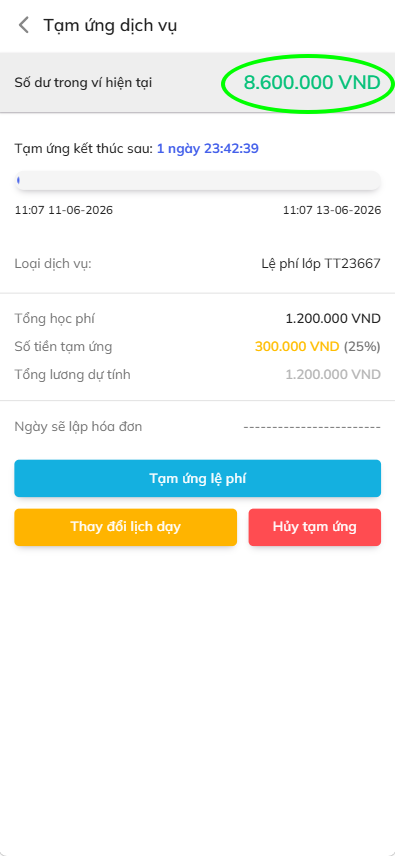Click the Tổng lương dự tính row
395x856 pixels.
tap(198, 374)
